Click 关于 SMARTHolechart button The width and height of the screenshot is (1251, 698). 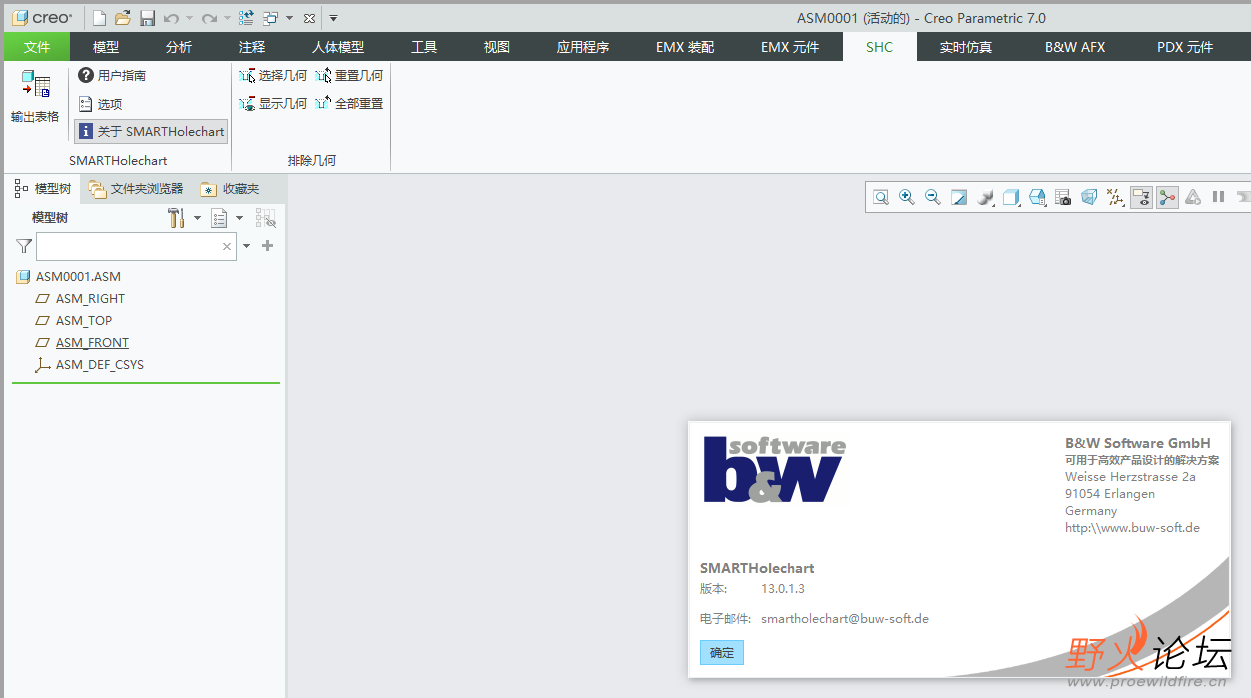(x=151, y=132)
